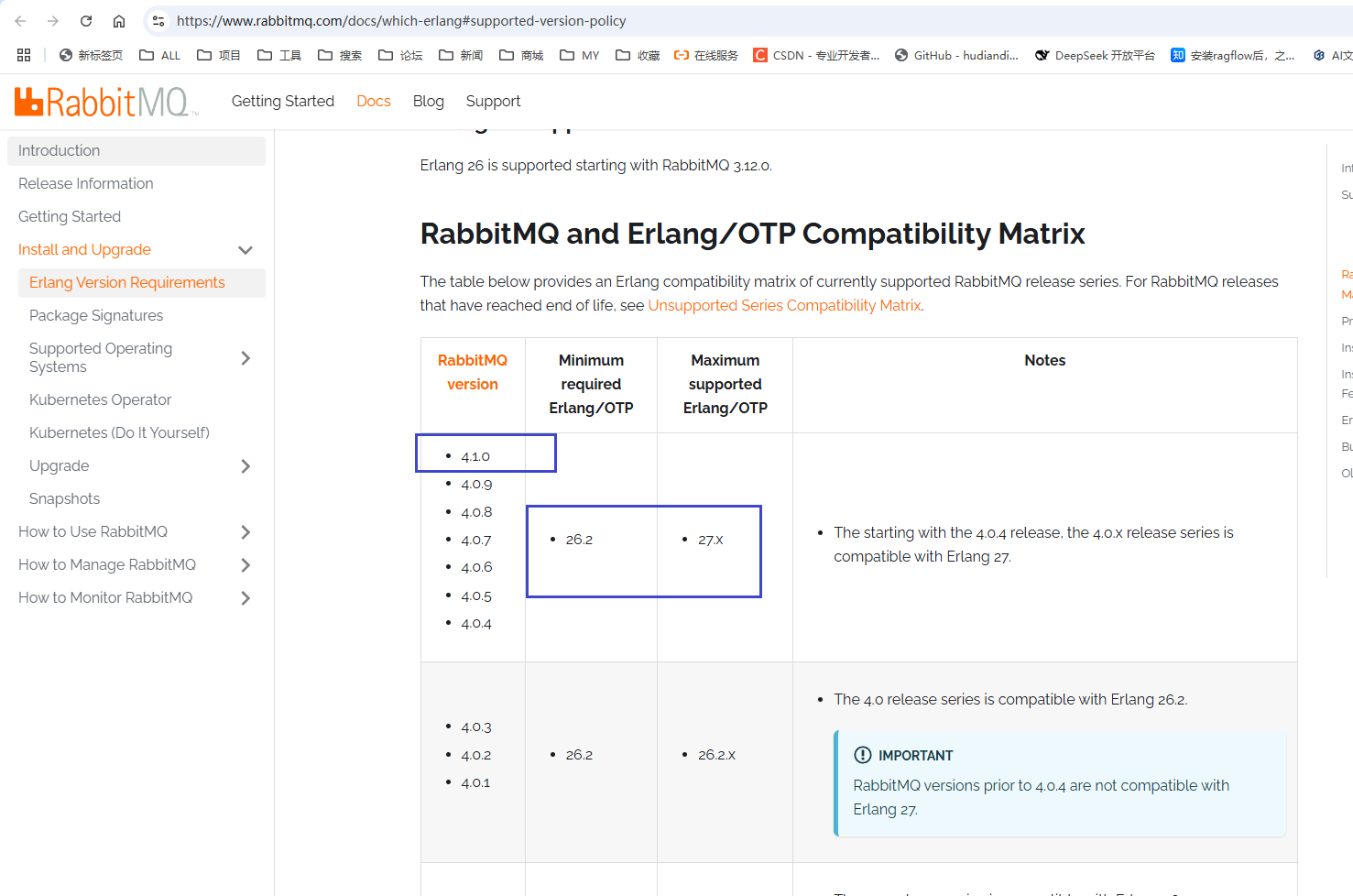
Task: Open the 安装ragflow后 Zhihu bookmark
Action: click(1233, 55)
